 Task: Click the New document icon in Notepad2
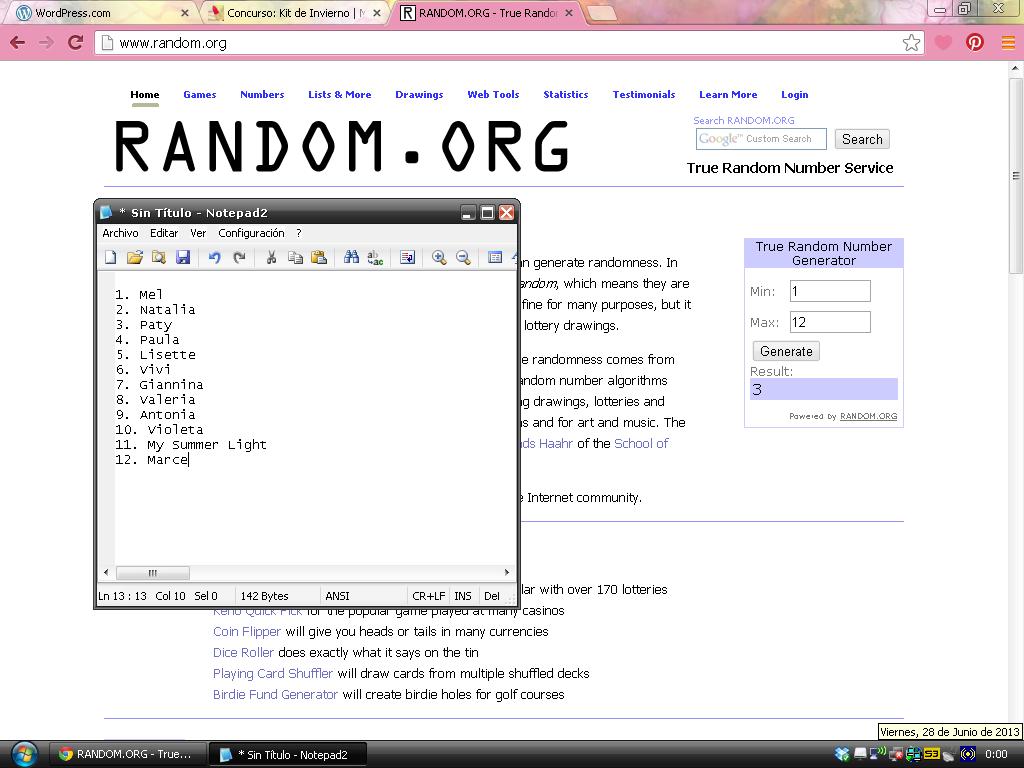coord(111,258)
